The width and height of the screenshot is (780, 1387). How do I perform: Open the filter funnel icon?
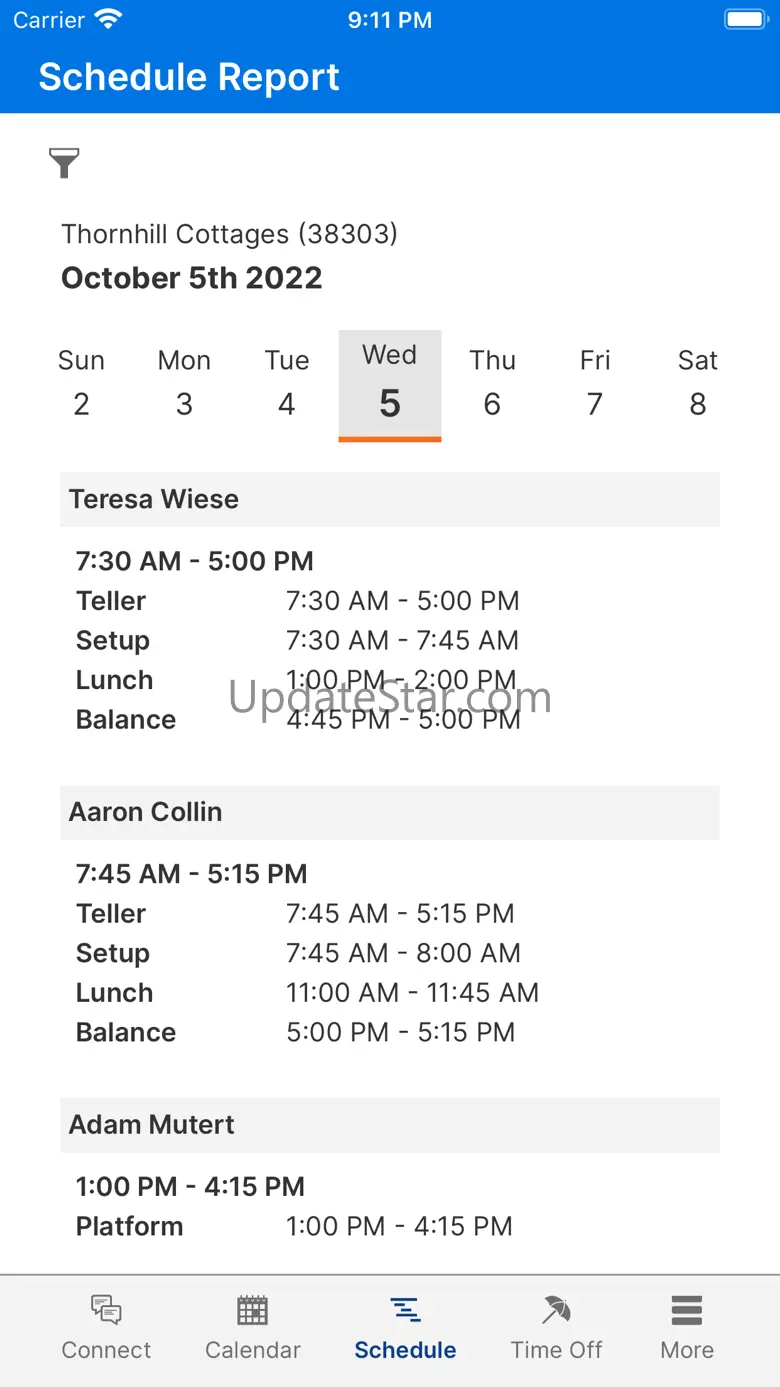pos(64,162)
